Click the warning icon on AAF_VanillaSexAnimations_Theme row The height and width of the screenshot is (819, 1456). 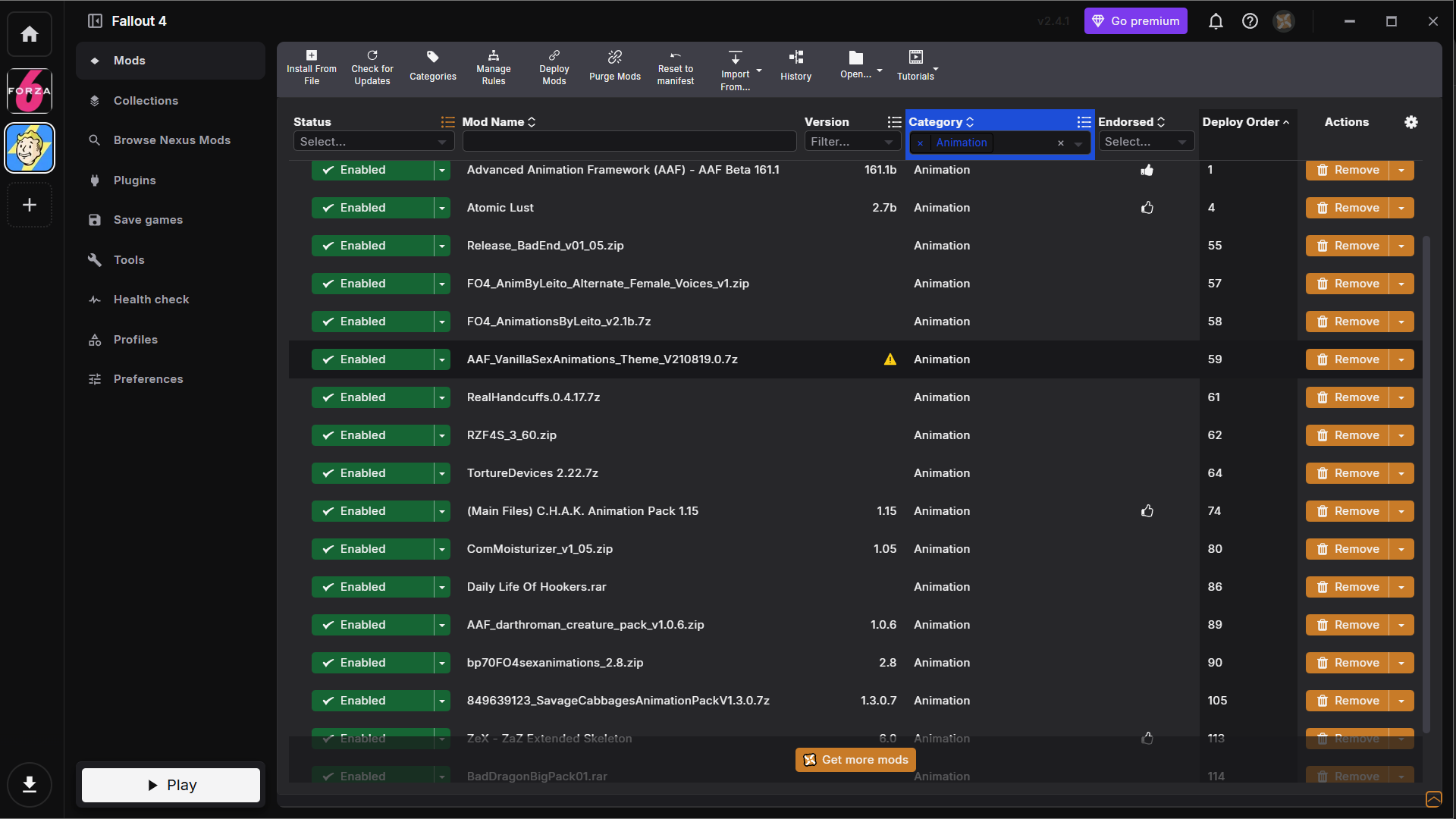pos(890,359)
